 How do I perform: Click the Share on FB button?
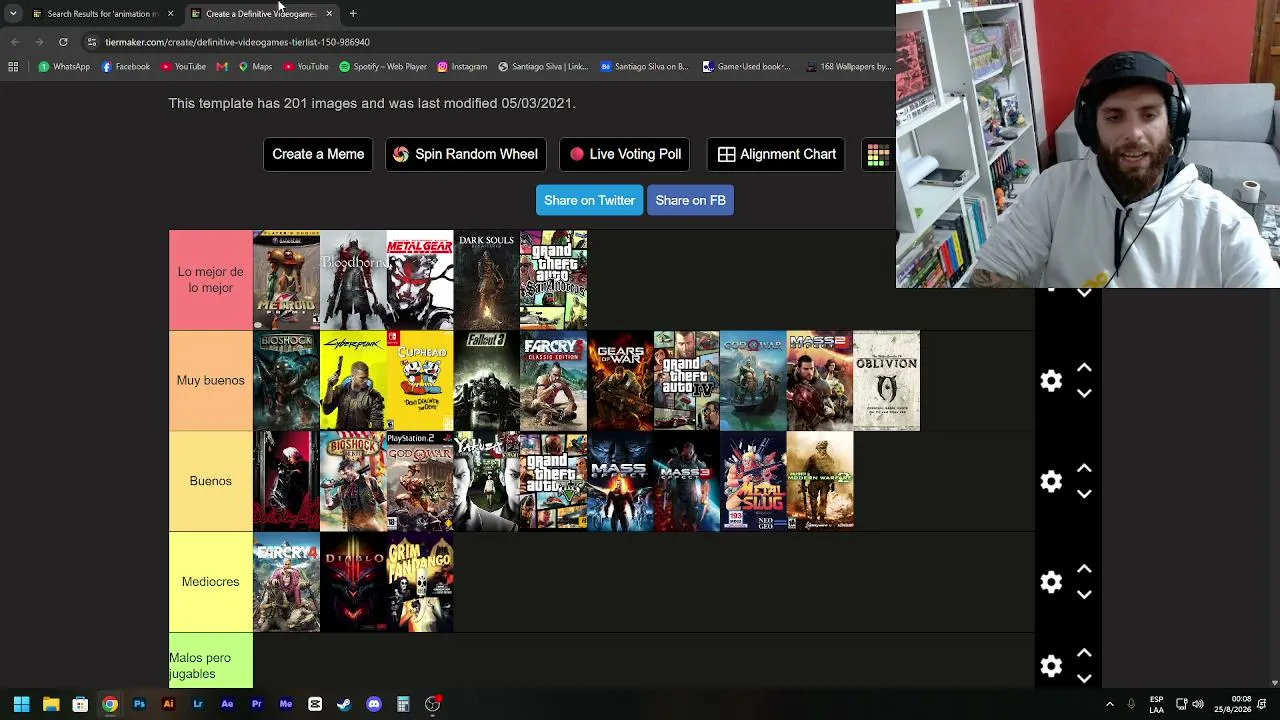690,200
